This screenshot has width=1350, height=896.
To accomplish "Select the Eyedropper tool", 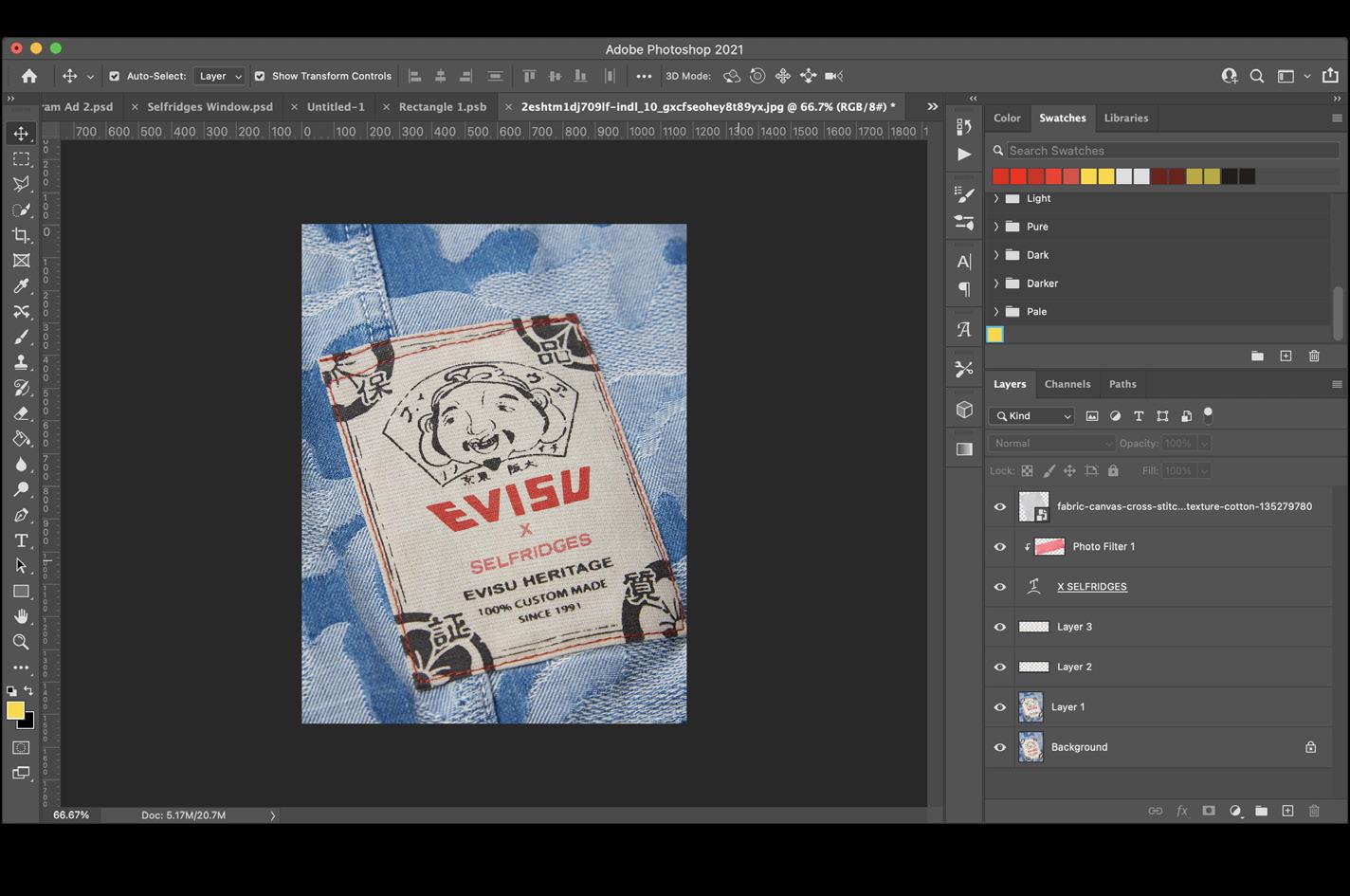I will click(21, 286).
